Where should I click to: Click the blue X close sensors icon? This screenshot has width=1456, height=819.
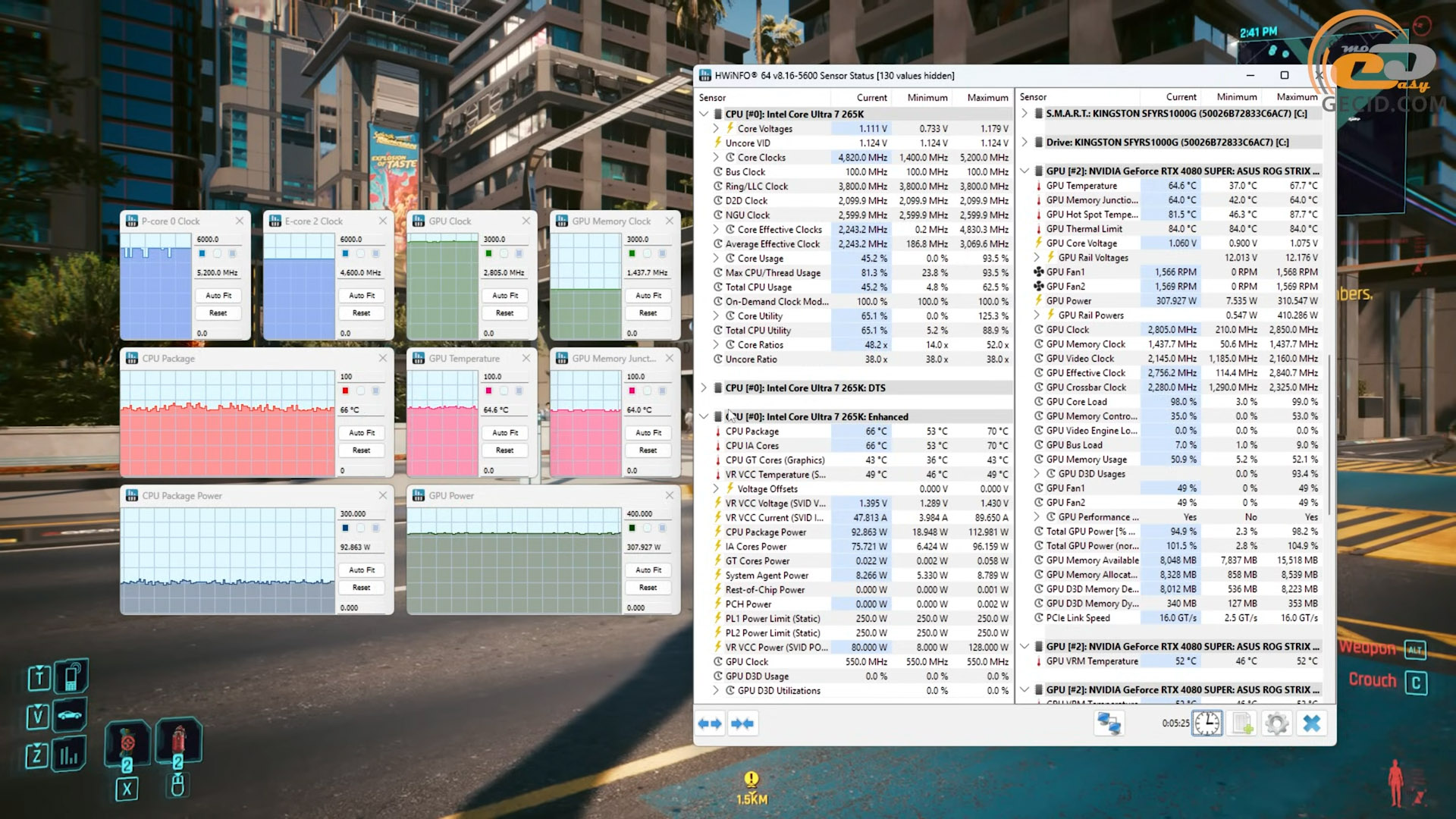[x=1312, y=723]
